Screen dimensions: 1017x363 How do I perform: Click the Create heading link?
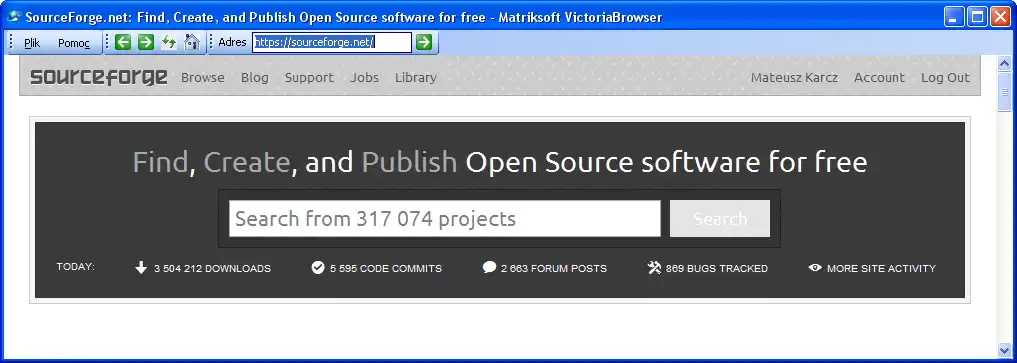pos(246,161)
